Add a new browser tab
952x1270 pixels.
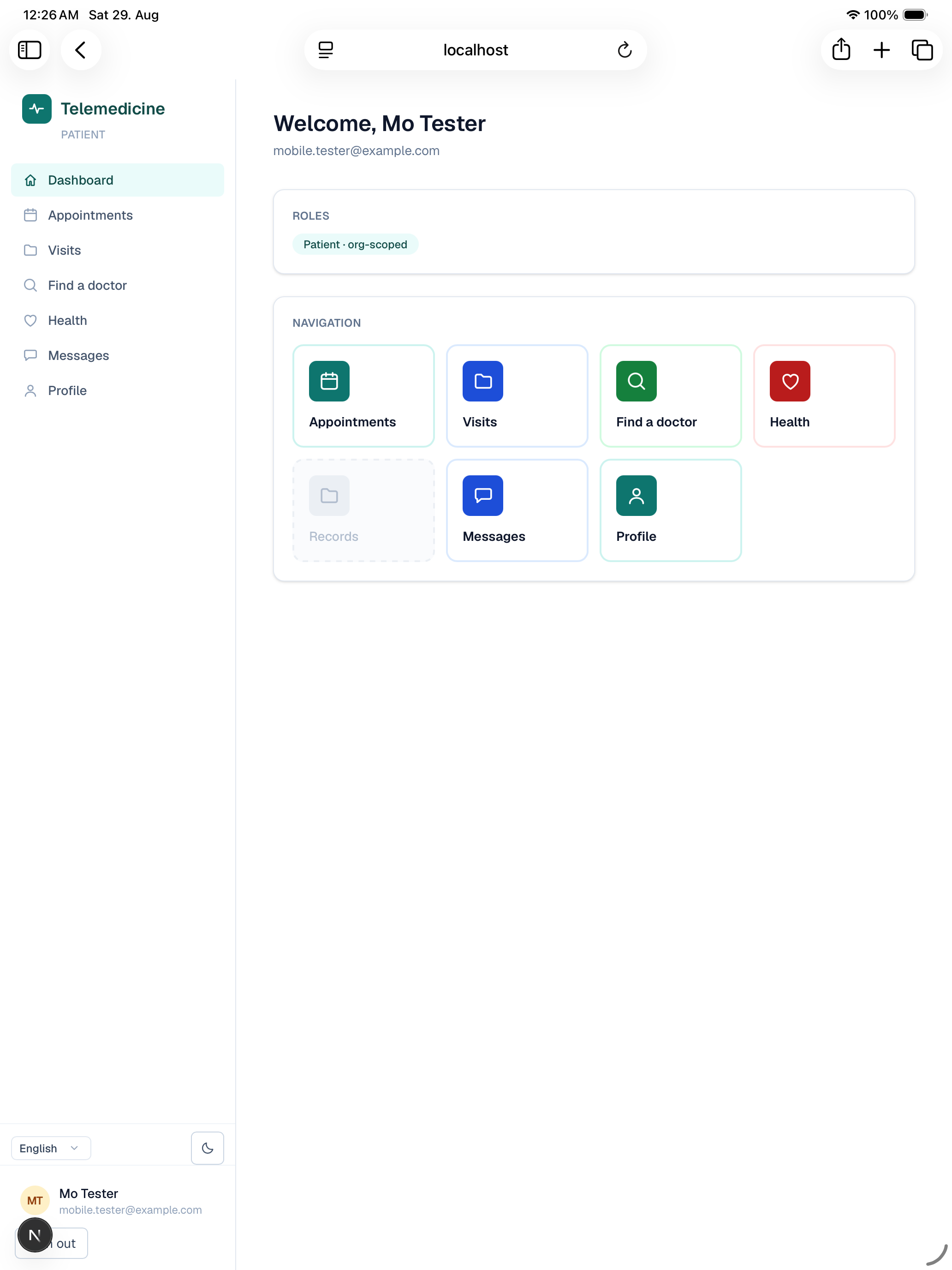click(x=881, y=50)
